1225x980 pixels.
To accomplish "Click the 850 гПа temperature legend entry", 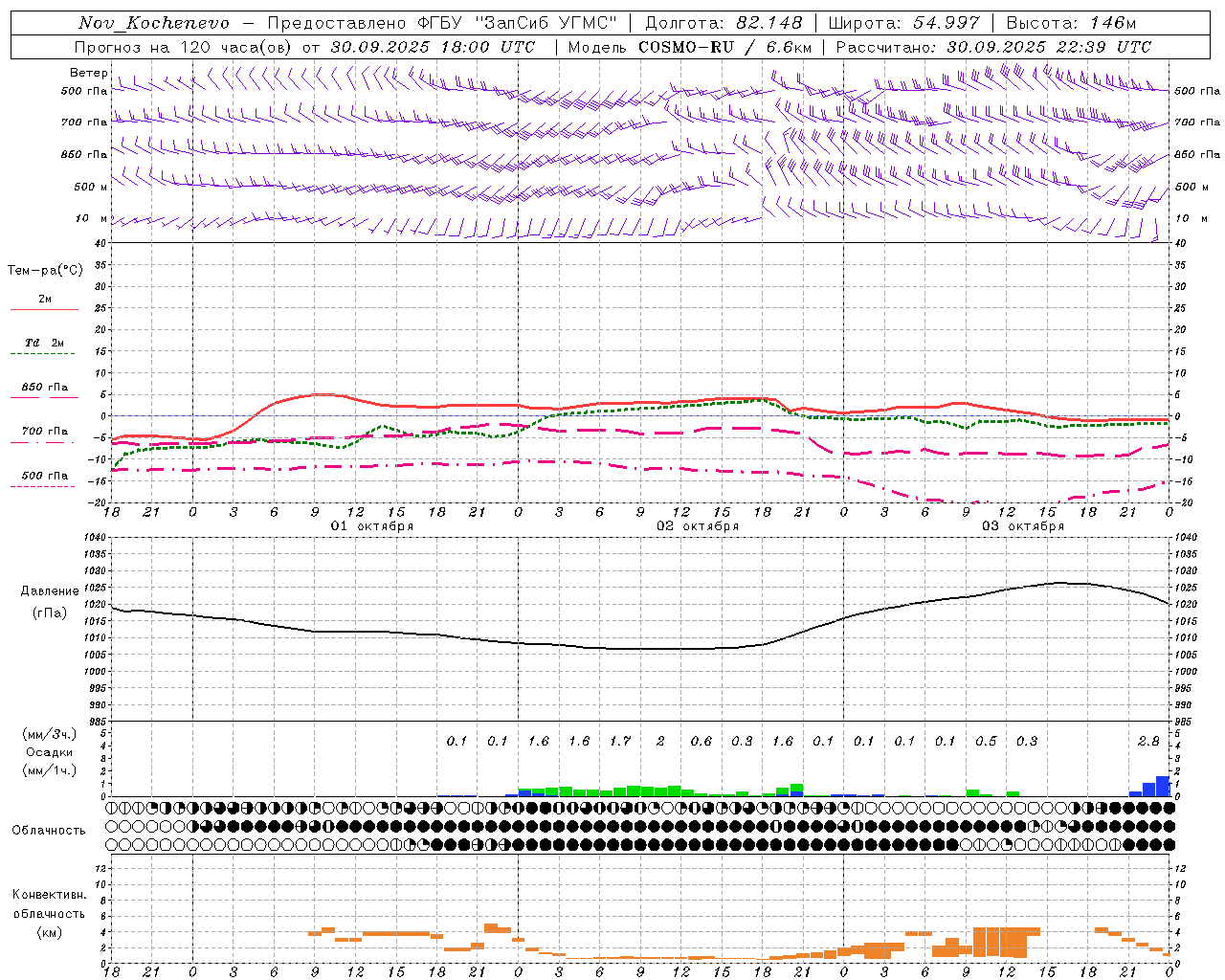I will pos(45,388).
